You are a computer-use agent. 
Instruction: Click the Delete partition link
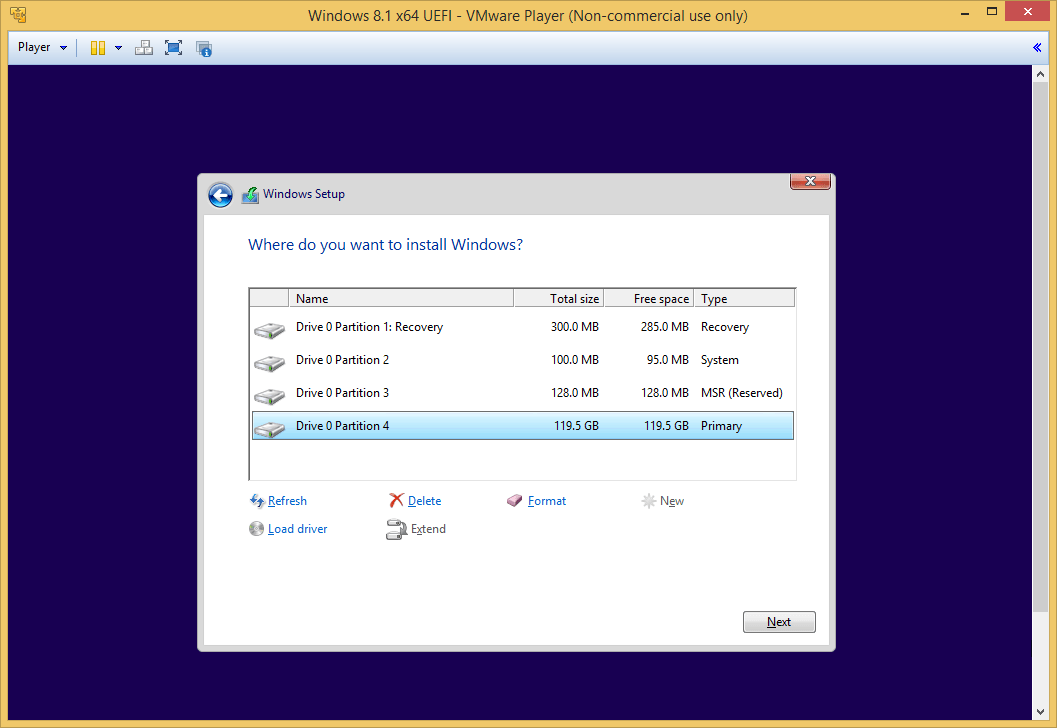pos(423,500)
